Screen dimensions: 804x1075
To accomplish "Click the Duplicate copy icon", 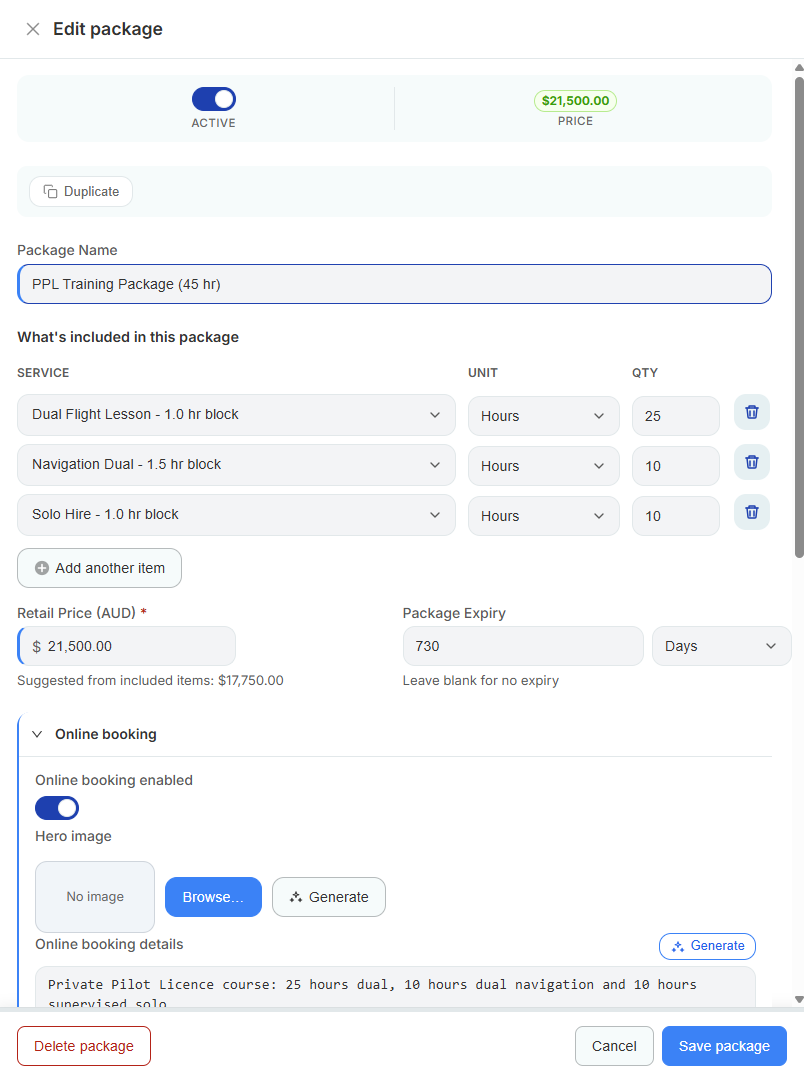I will [x=50, y=191].
